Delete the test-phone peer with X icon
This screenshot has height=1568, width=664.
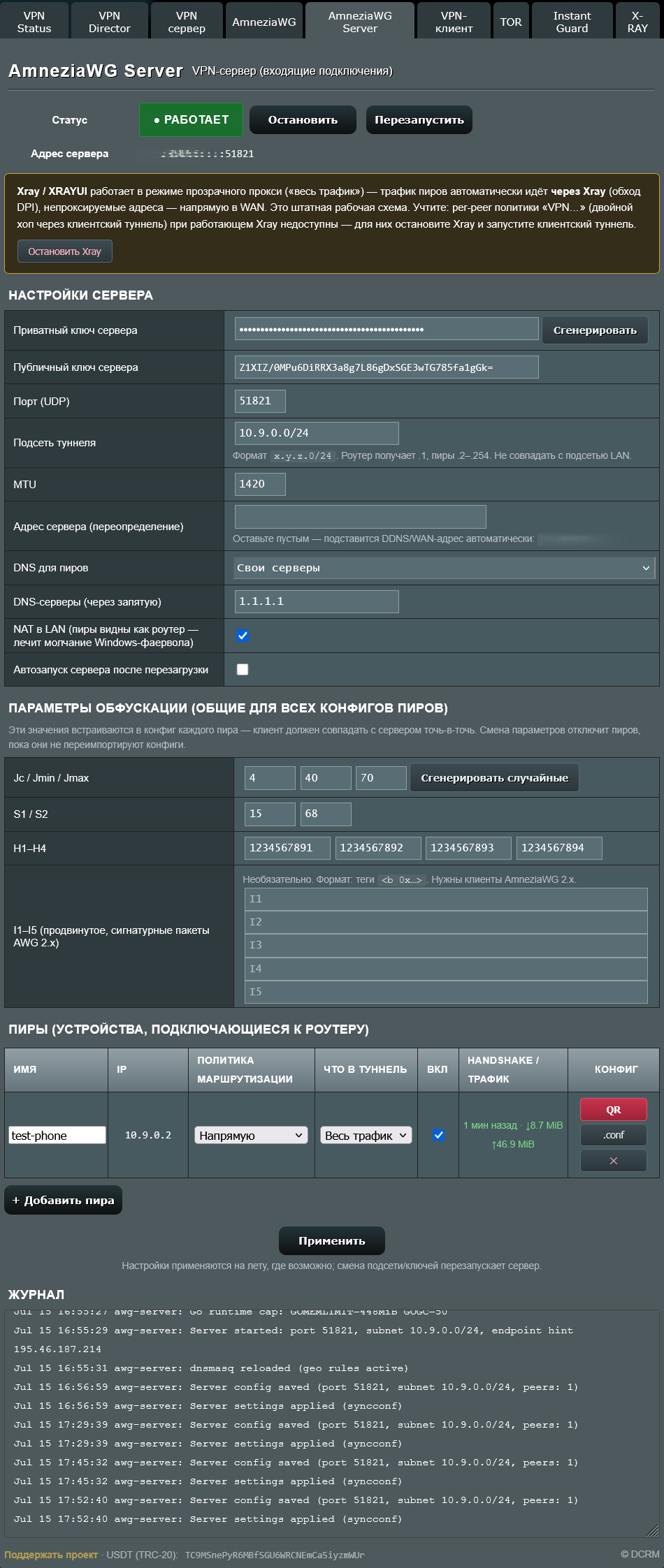[x=613, y=1160]
